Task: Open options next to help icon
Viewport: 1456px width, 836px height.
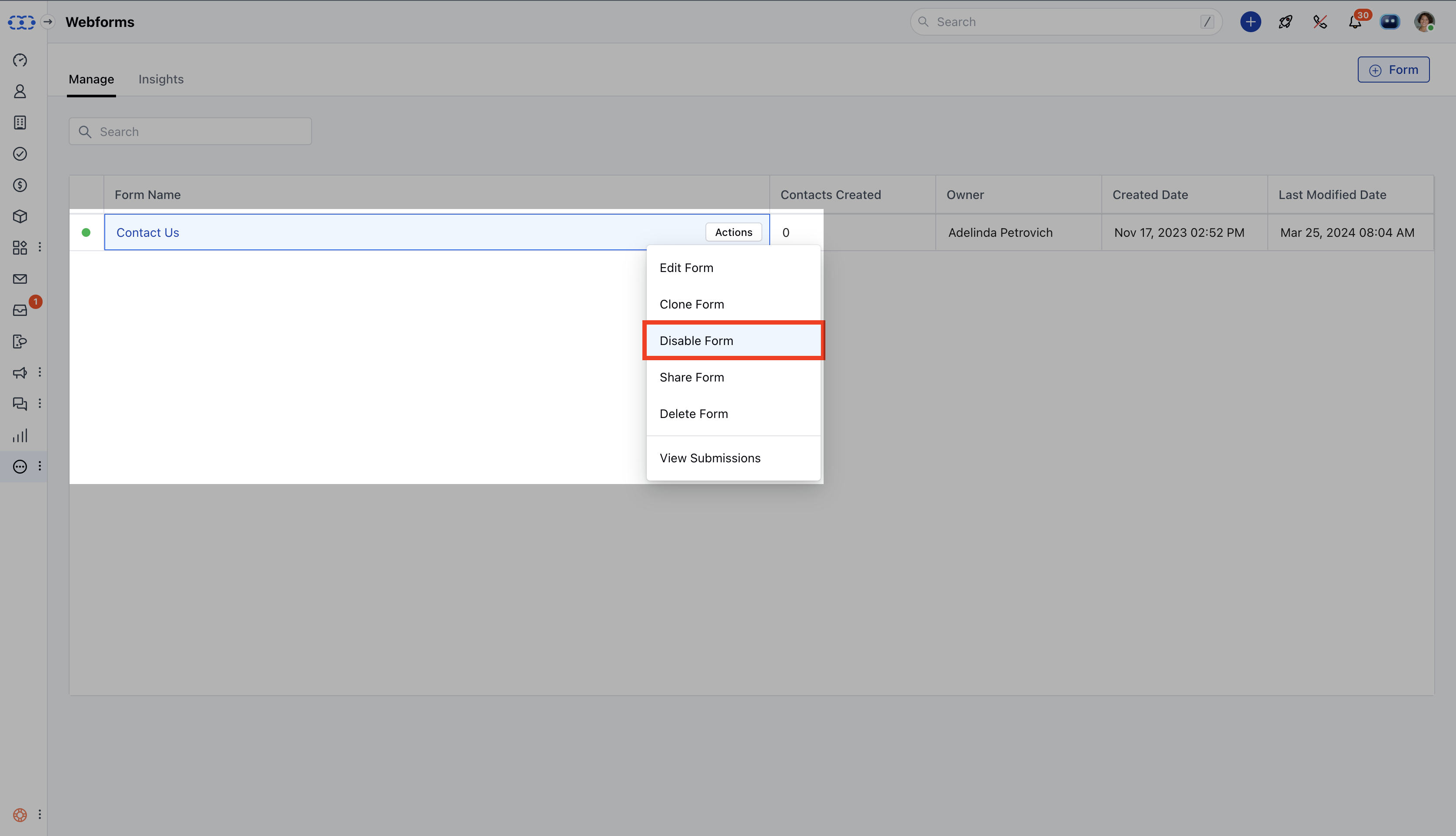Action: tap(40, 814)
